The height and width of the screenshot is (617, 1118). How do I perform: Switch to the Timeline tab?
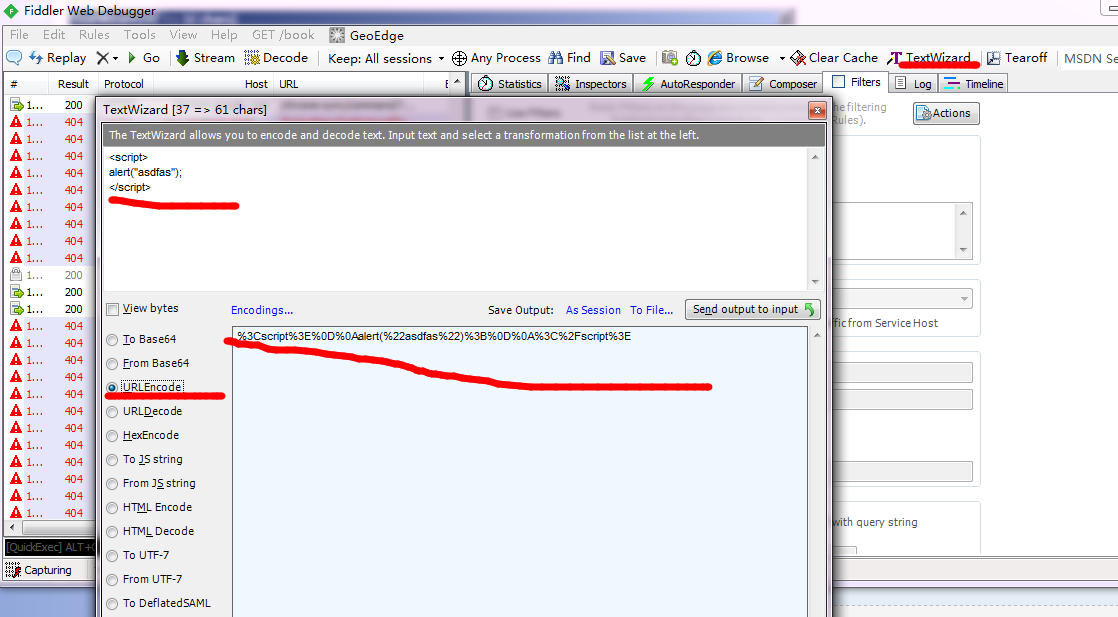click(x=973, y=83)
